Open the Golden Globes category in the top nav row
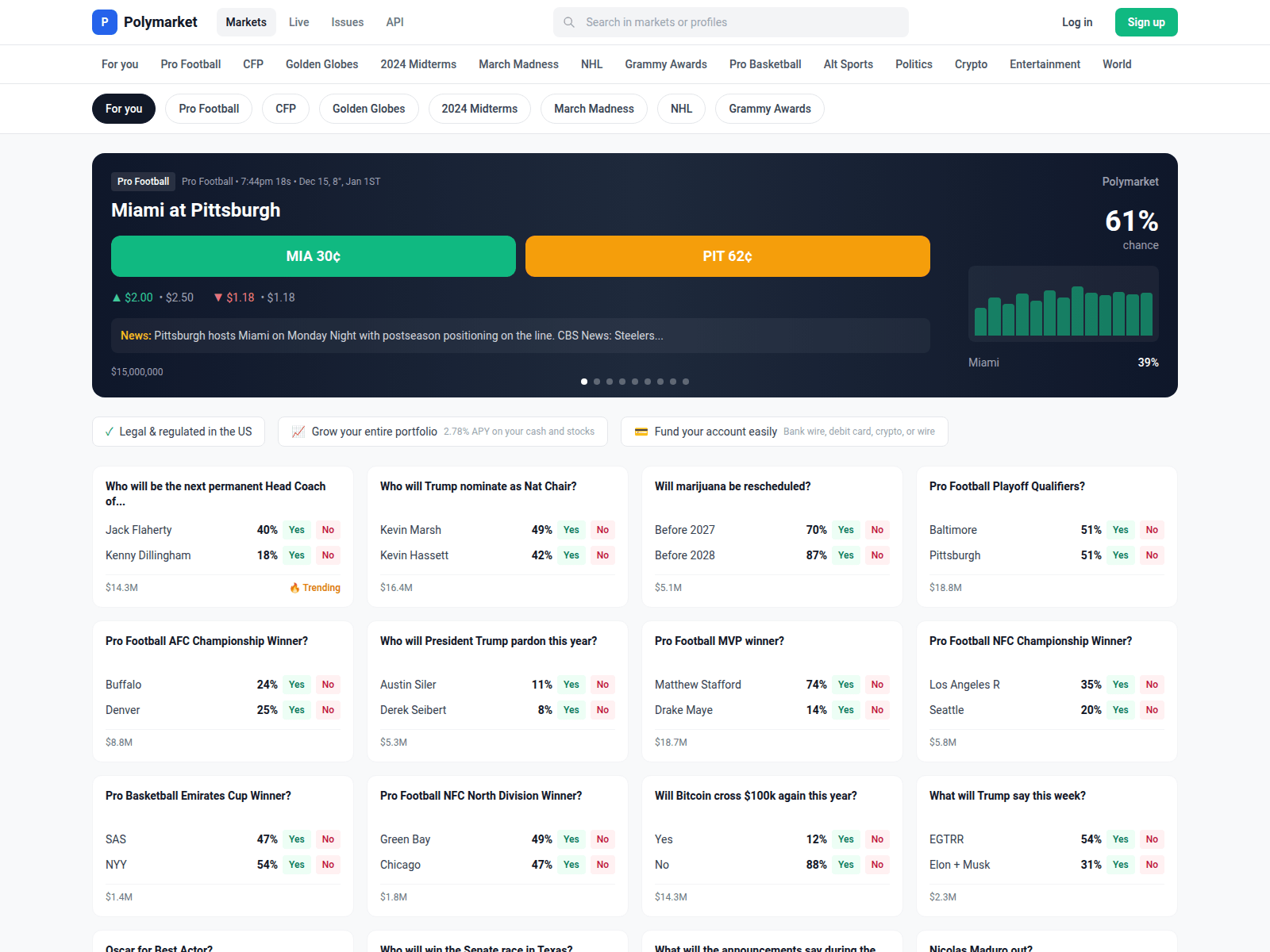 (x=322, y=64)
